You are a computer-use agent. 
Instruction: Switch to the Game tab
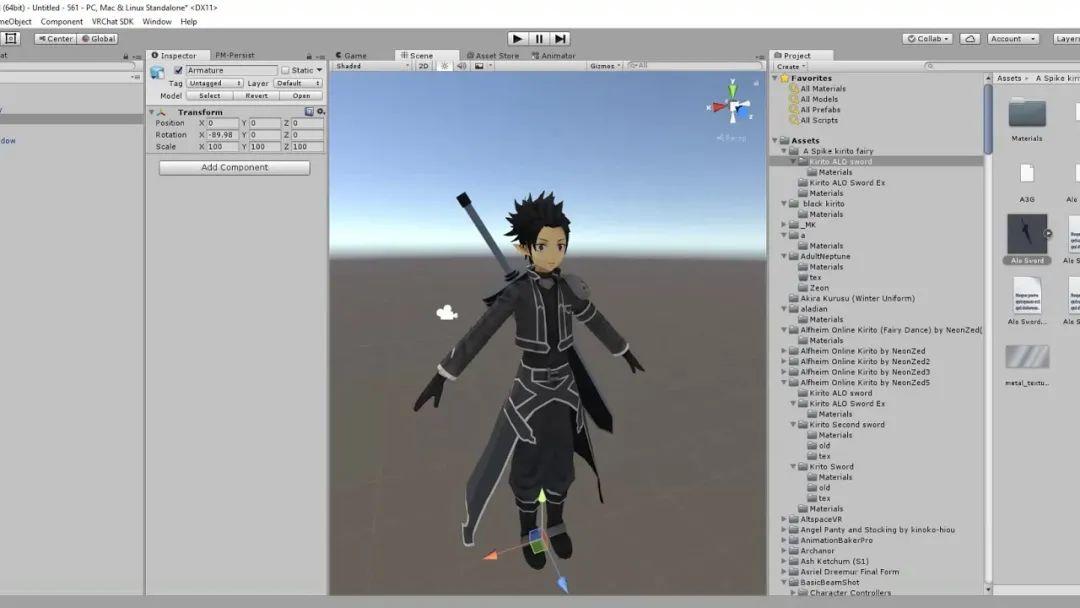pyautogui.click(x=351, y=55)
